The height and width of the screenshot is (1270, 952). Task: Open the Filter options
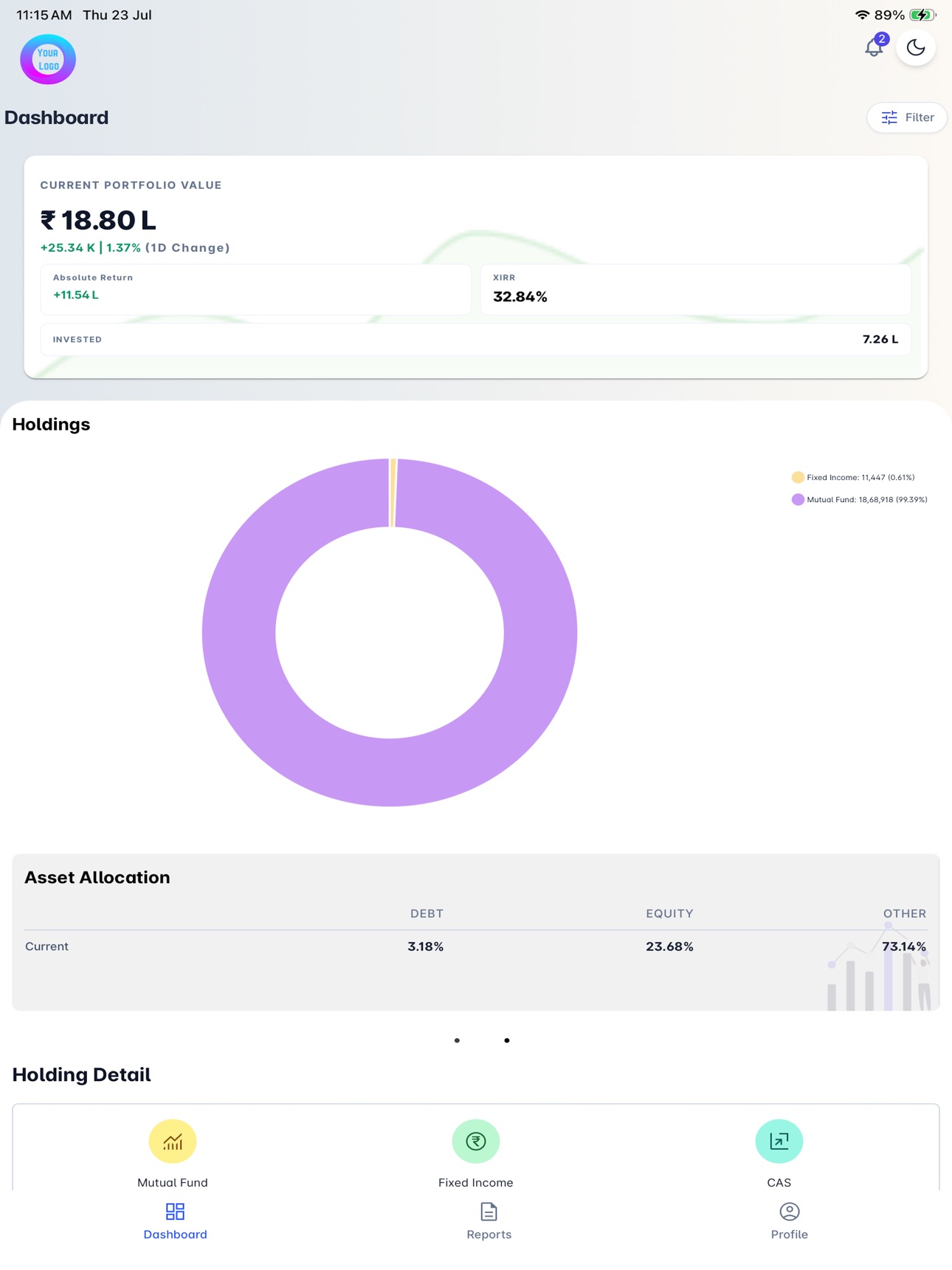click(x=907, y=117)
